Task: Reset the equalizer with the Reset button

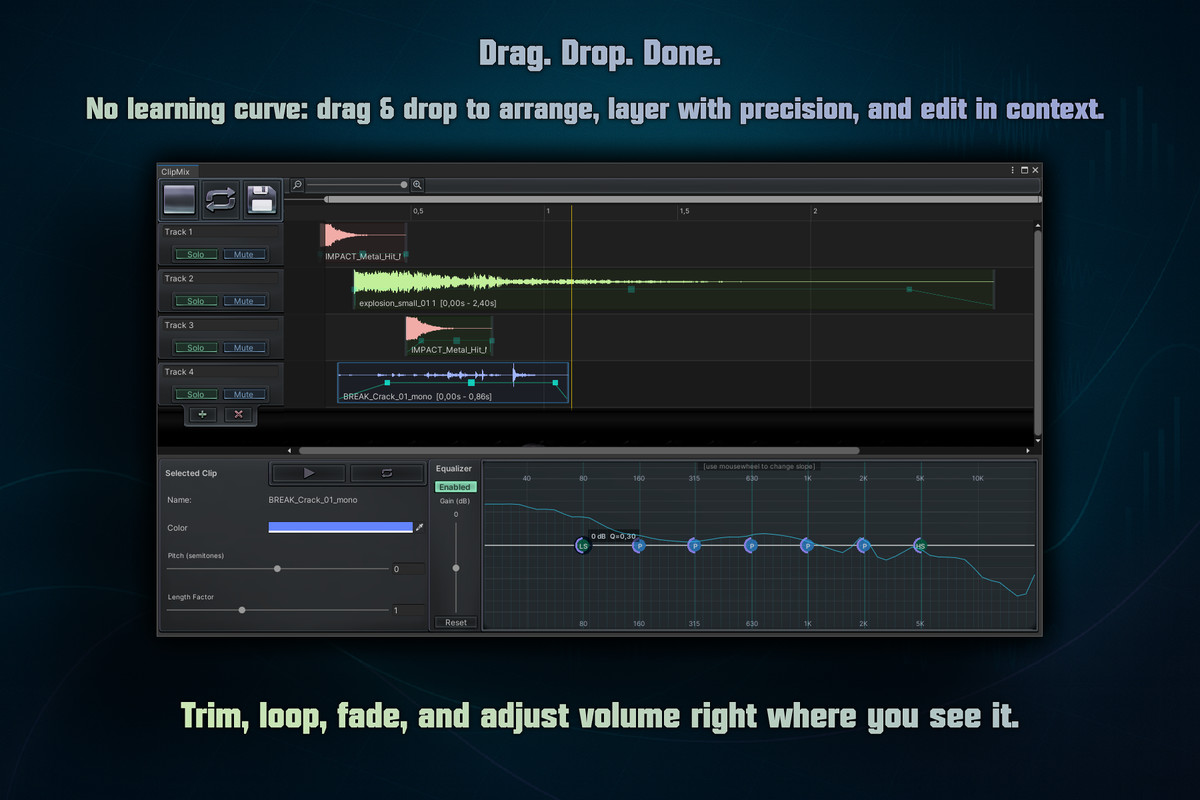Action: [x=455, y=621]
